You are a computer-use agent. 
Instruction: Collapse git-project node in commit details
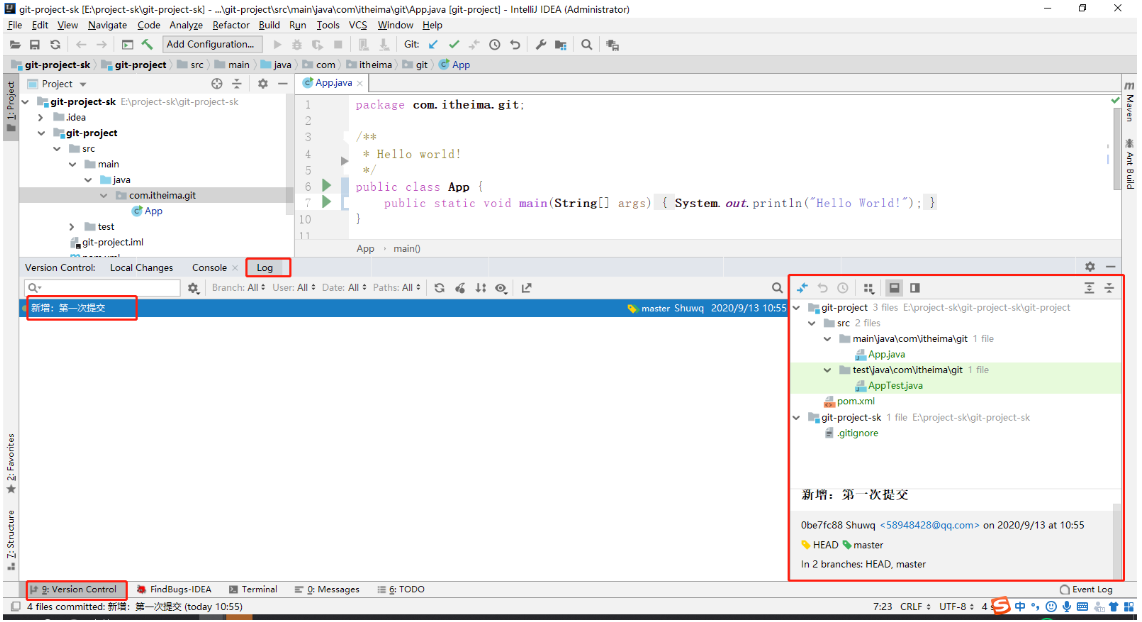click(x=797, y=307)
